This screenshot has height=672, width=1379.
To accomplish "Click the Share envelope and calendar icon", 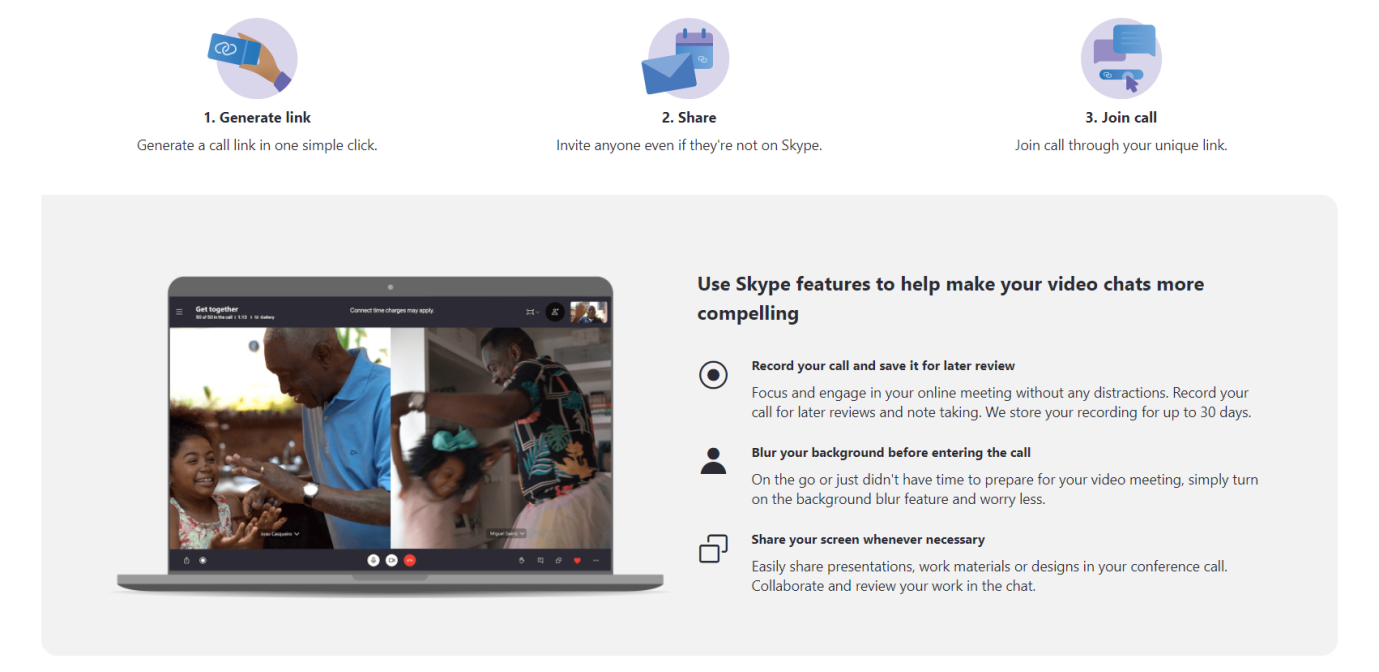I will point(688,58).
